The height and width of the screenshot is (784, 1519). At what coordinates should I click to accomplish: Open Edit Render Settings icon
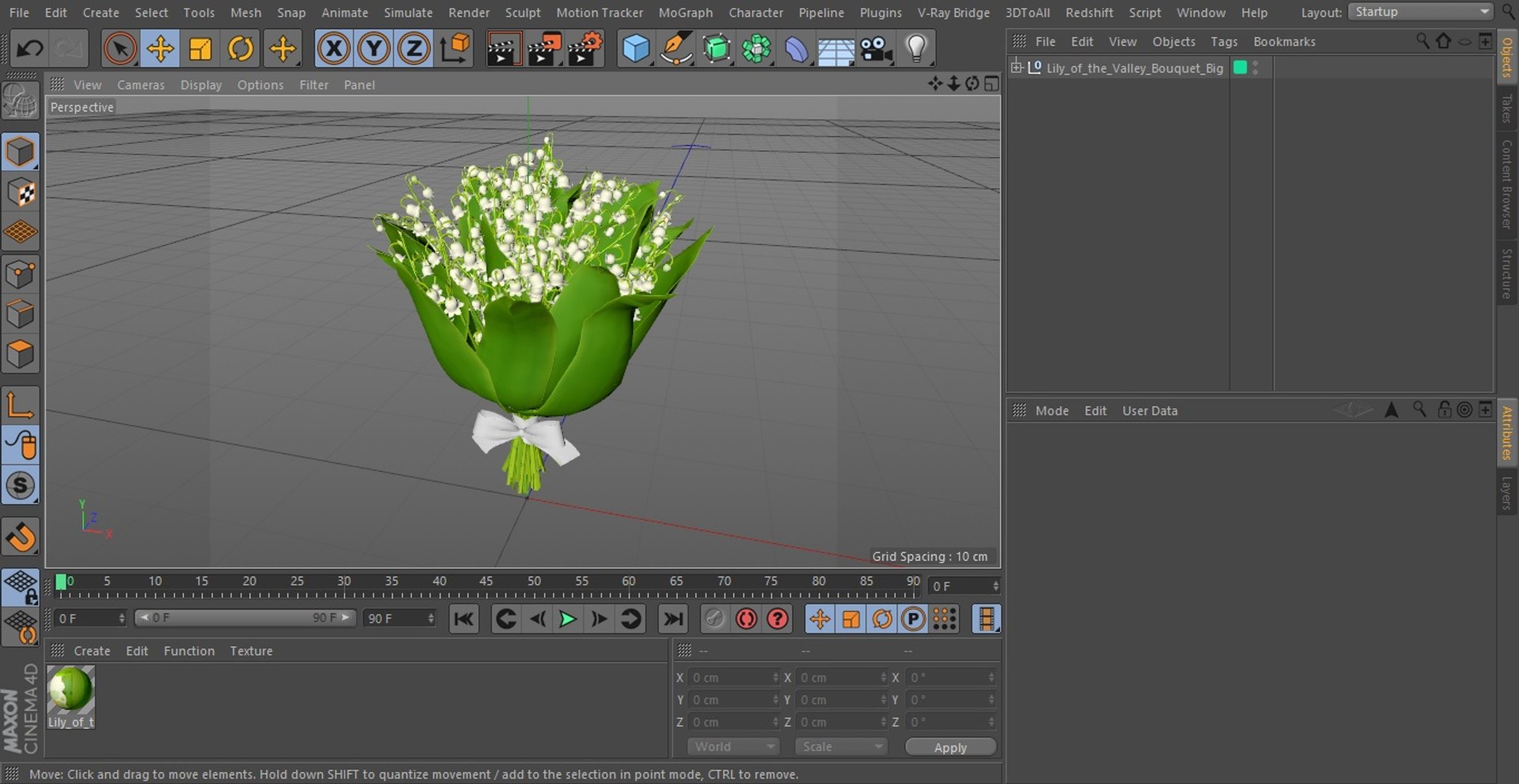click(x=585, y=49)
